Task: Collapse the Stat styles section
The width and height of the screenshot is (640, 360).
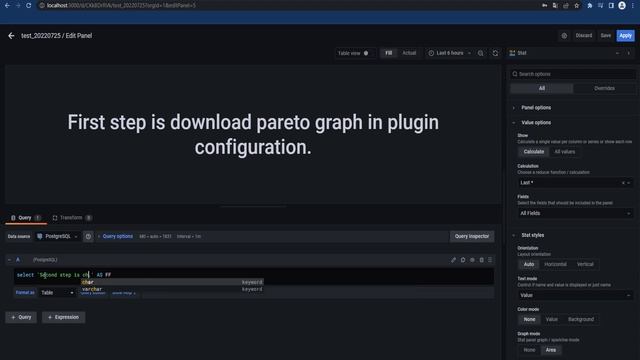Action: [532, 236]
